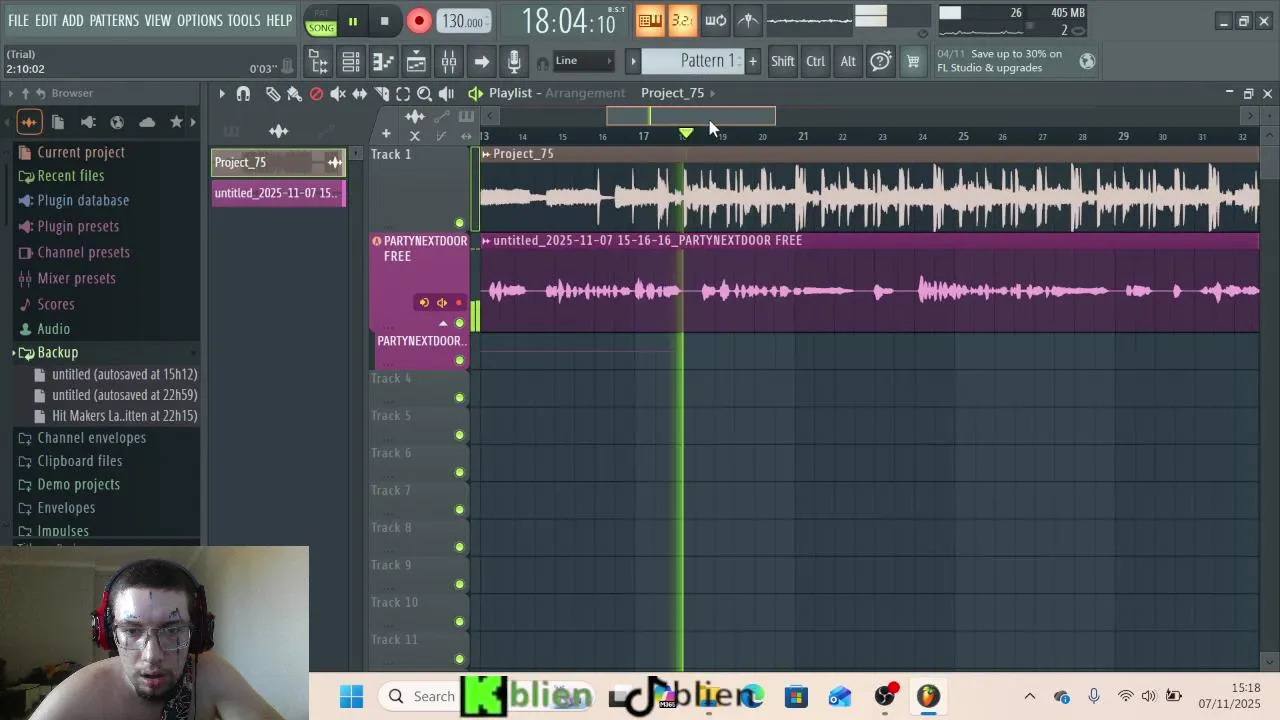Open the channel rack icon
1280x720 pixels.
click(351, 62)
